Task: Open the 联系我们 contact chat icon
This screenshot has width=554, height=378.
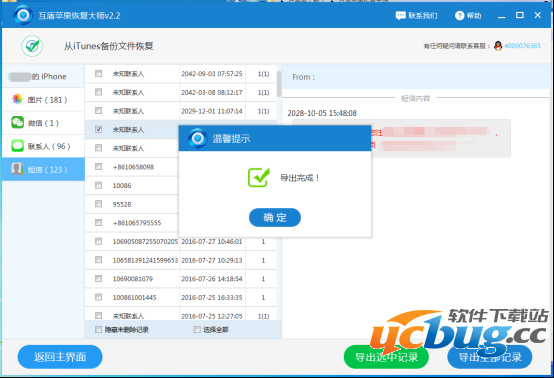Action: 400,16
